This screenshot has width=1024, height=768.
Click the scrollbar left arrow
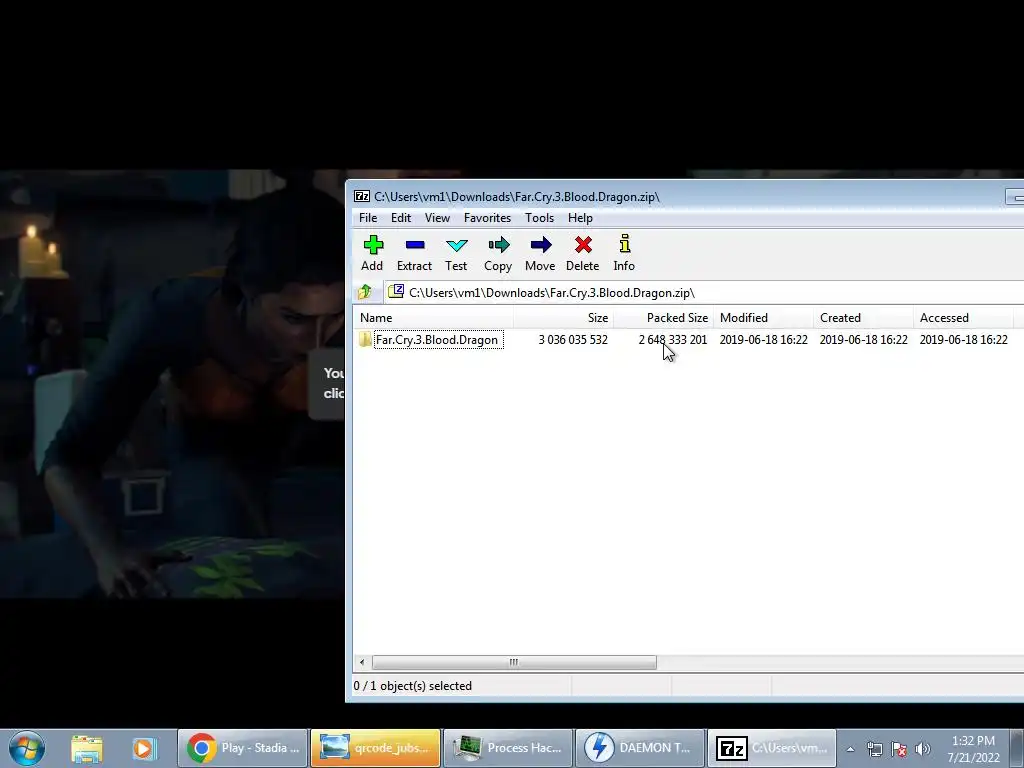click(x=362, y=662)
